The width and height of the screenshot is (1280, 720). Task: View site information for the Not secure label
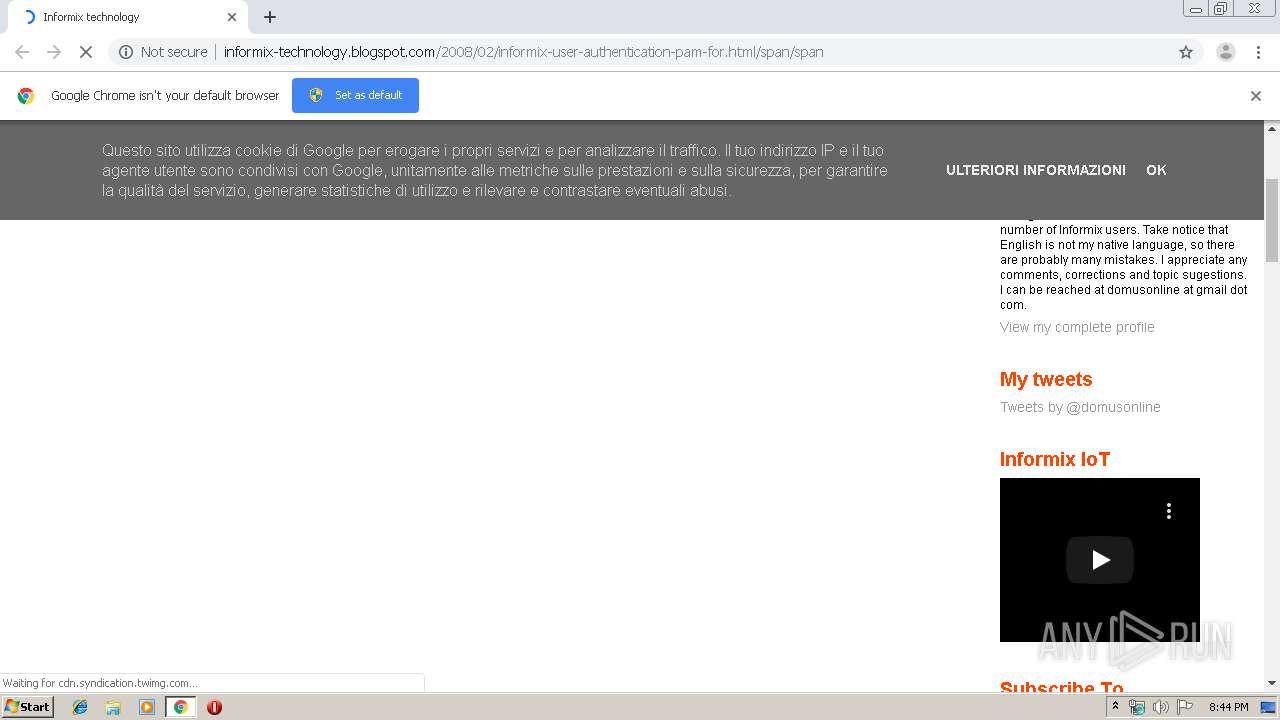[163, 52]
